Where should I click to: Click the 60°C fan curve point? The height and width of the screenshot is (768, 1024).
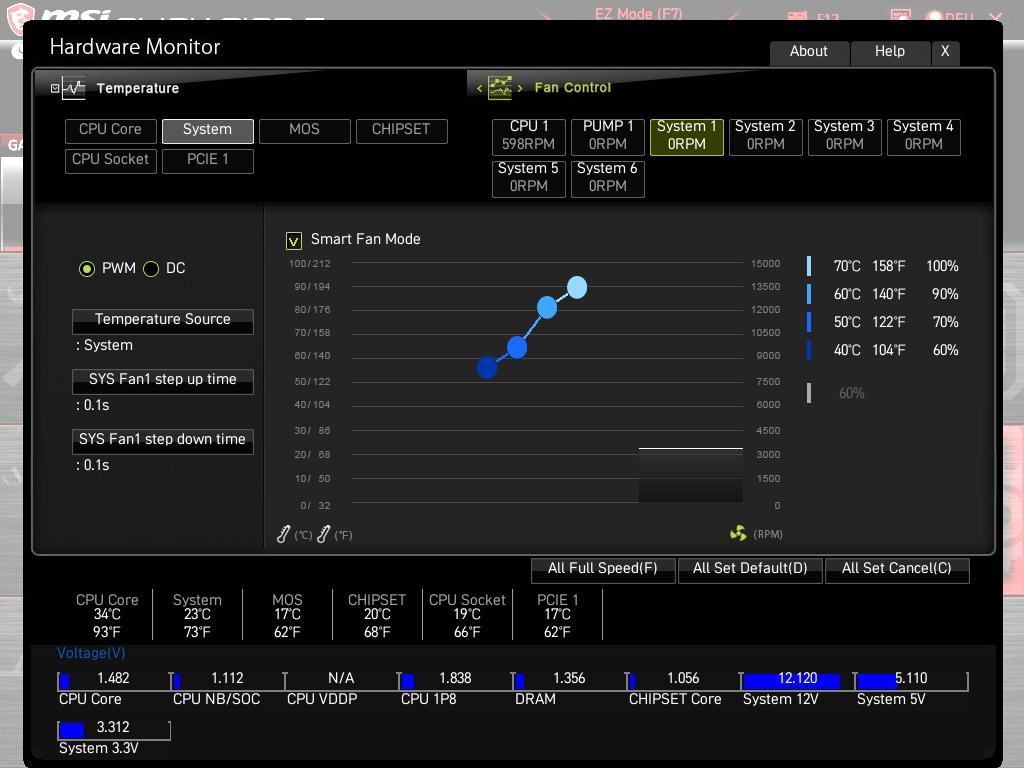(x=547, y=307)
